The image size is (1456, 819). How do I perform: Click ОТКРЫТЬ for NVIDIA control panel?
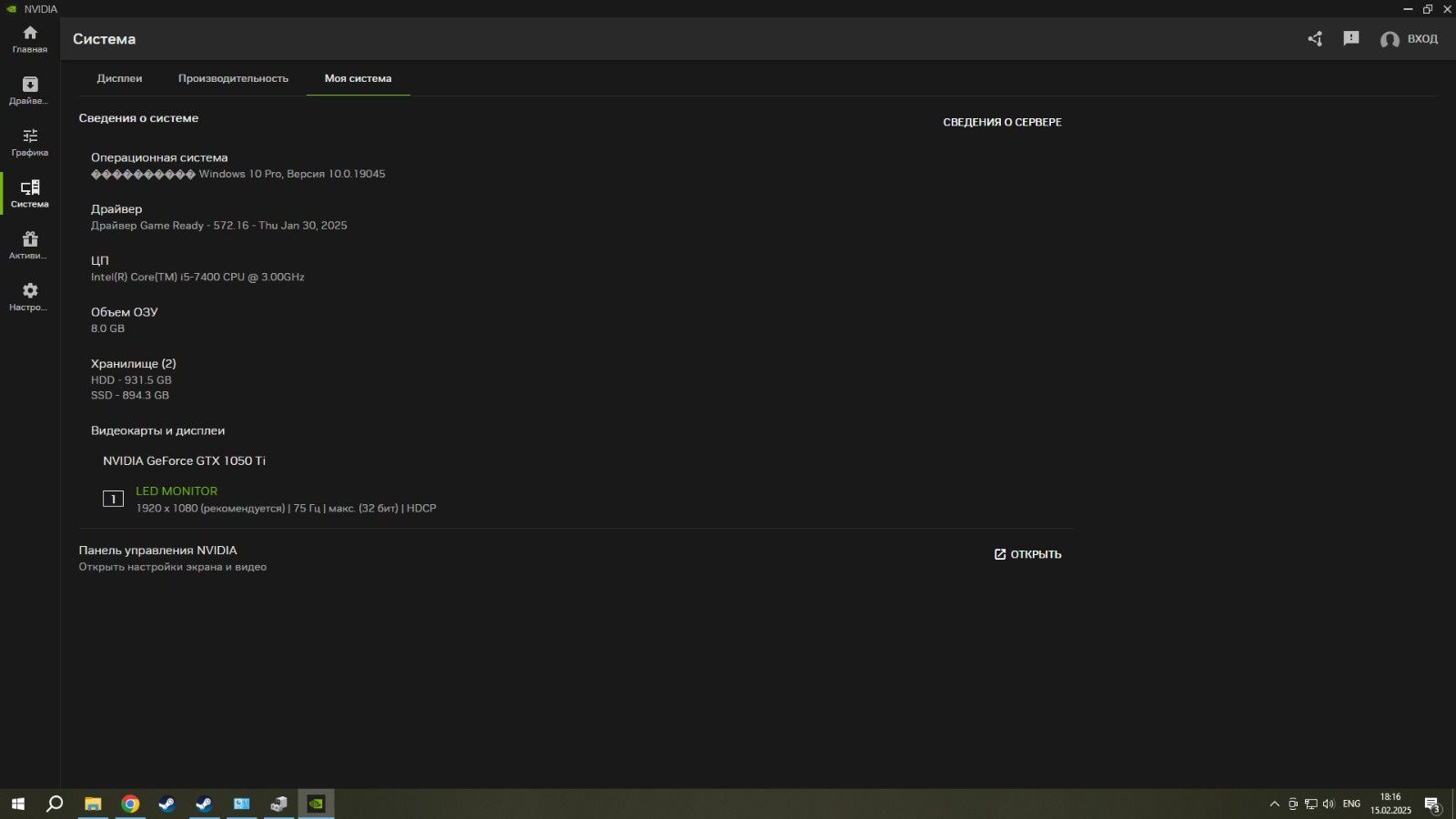click(1027, 554)
